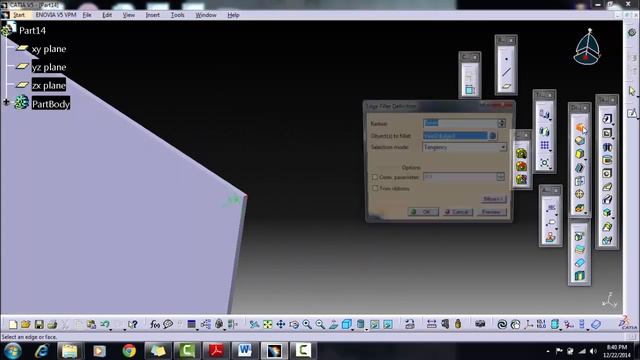This screenshot has width=640, height=360.
Task: Select the zx plane in tree
Action: (x=49, y=85)
